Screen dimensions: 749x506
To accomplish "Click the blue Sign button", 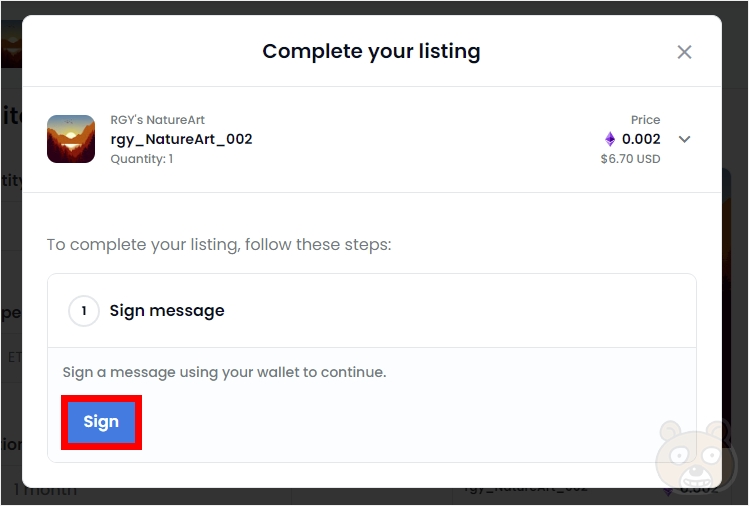I will pyautogui.click(x=101, y=422).
